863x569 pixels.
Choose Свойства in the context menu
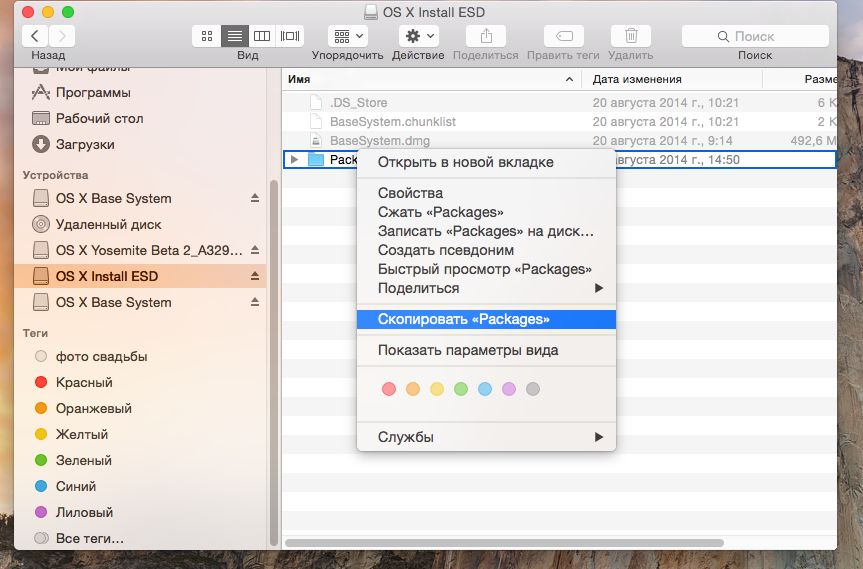[x=410, y=193]
